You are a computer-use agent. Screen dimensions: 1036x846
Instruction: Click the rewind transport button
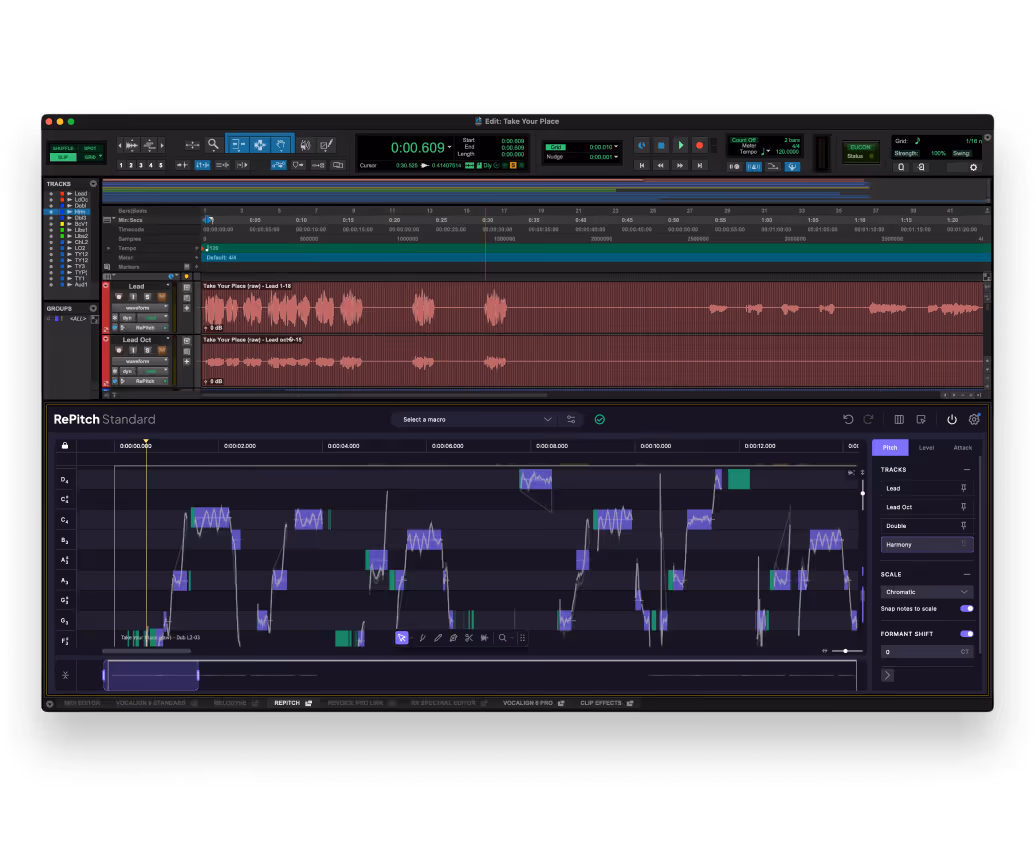661,165
